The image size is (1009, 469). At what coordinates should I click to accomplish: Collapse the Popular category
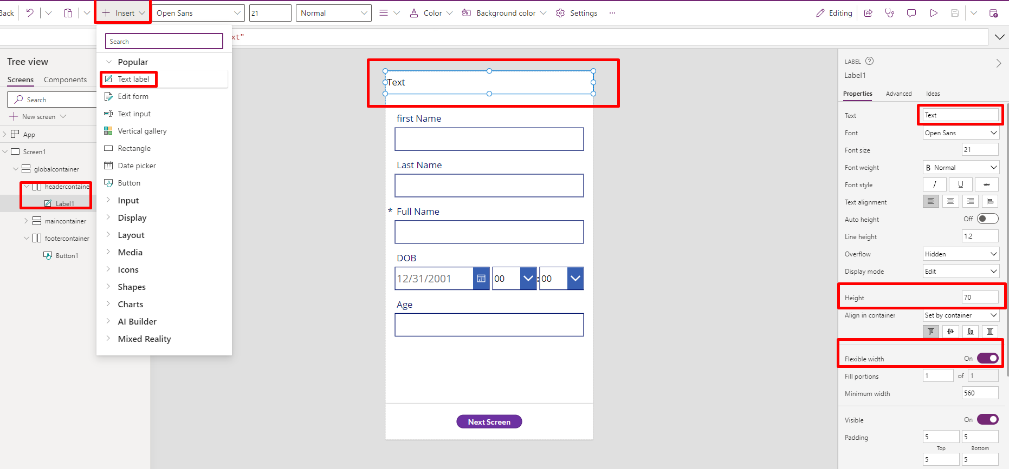pyautogui.click(x=109, y=62)
